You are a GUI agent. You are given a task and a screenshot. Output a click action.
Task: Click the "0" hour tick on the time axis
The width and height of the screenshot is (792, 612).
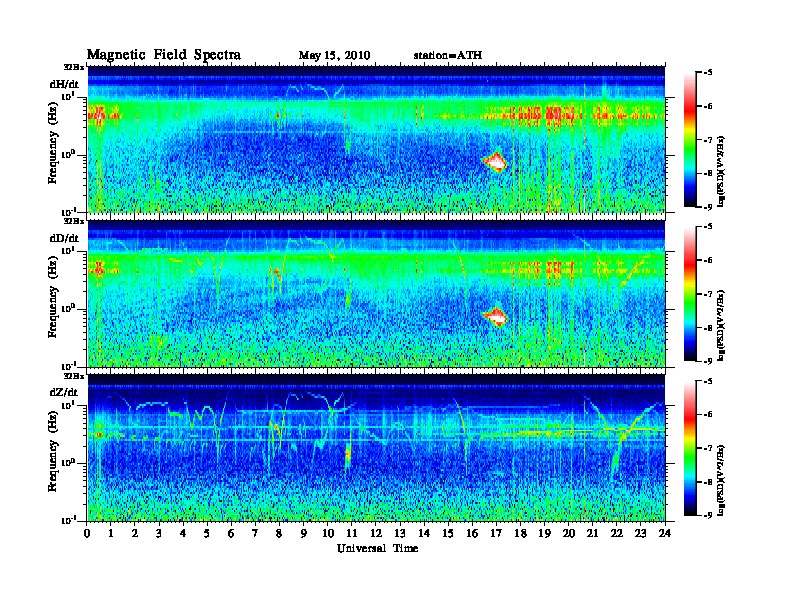(x=87, y=533)
